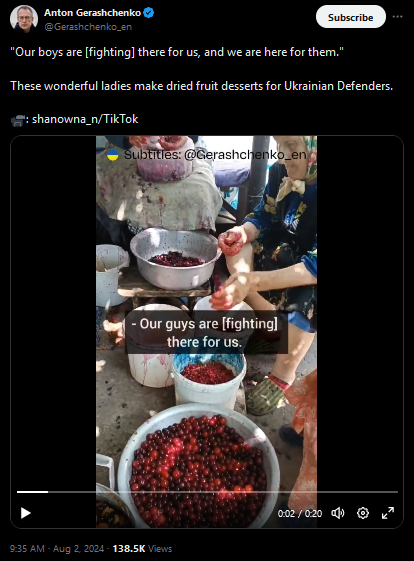Click the Ukrainian flag subtitles watermark
Viewport: 414px width, 561px height.
tap(207, 155)
